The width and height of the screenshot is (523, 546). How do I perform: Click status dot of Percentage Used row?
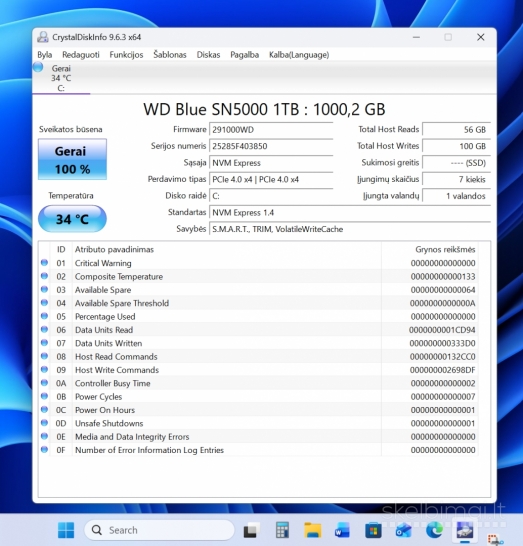point(44,316)
